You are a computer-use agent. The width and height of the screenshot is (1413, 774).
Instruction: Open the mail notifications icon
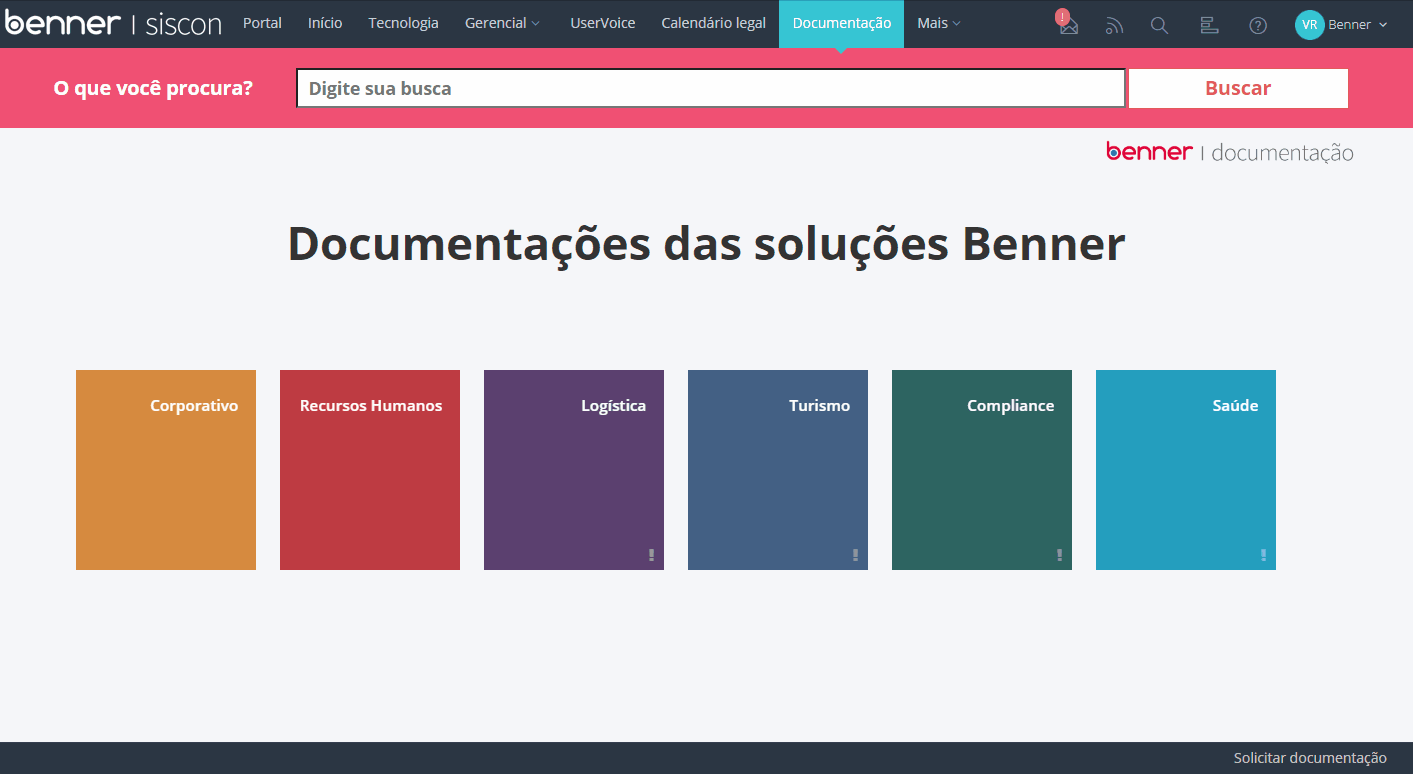point(1068,24)
